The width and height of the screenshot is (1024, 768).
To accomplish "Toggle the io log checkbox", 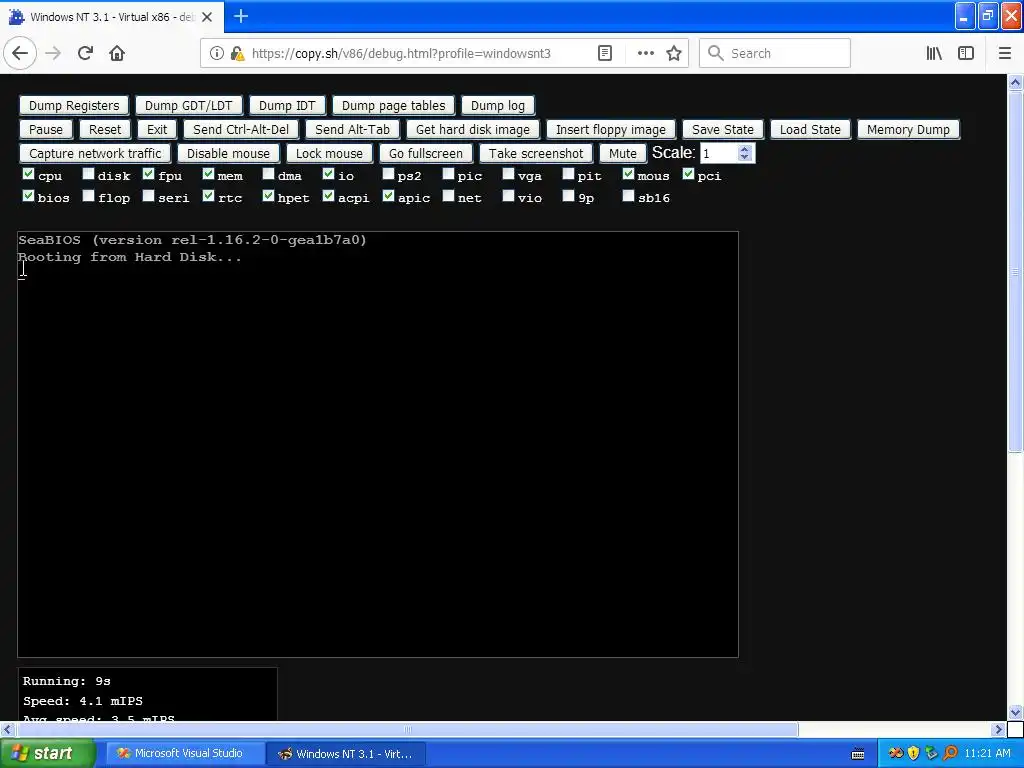I will tap(328, 174).
